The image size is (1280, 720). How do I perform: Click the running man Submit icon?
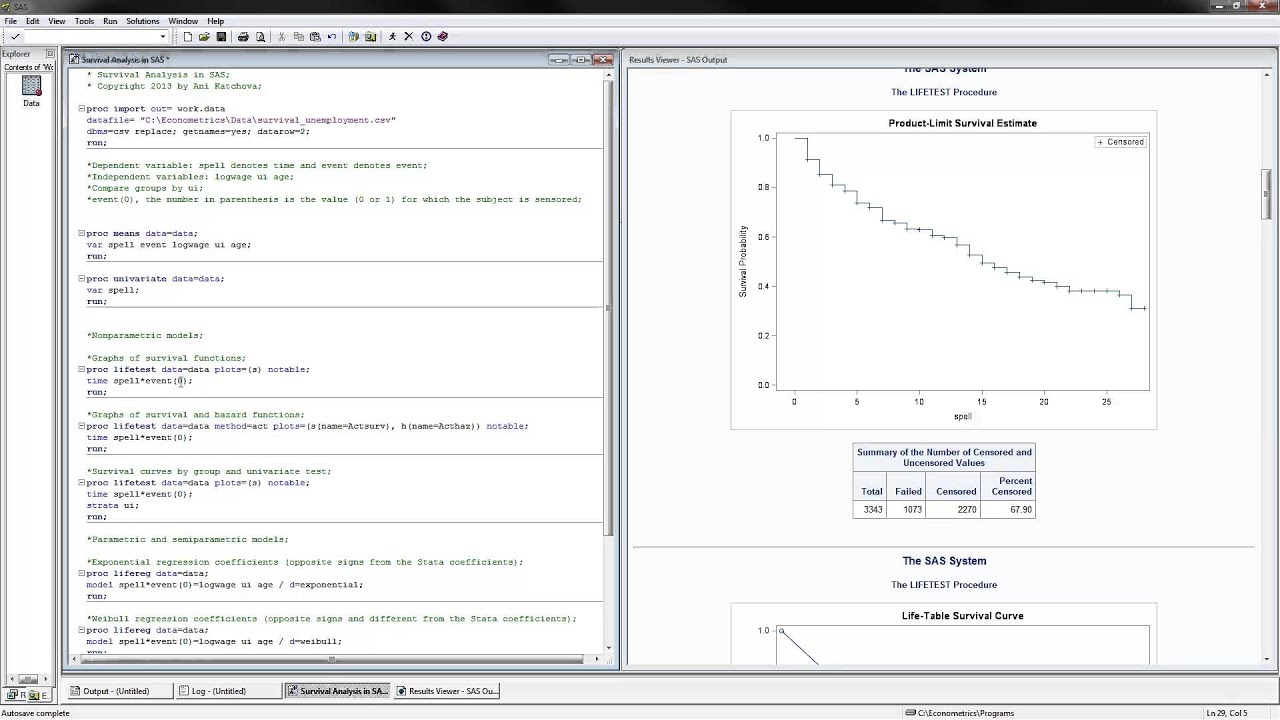coord(392,37)
